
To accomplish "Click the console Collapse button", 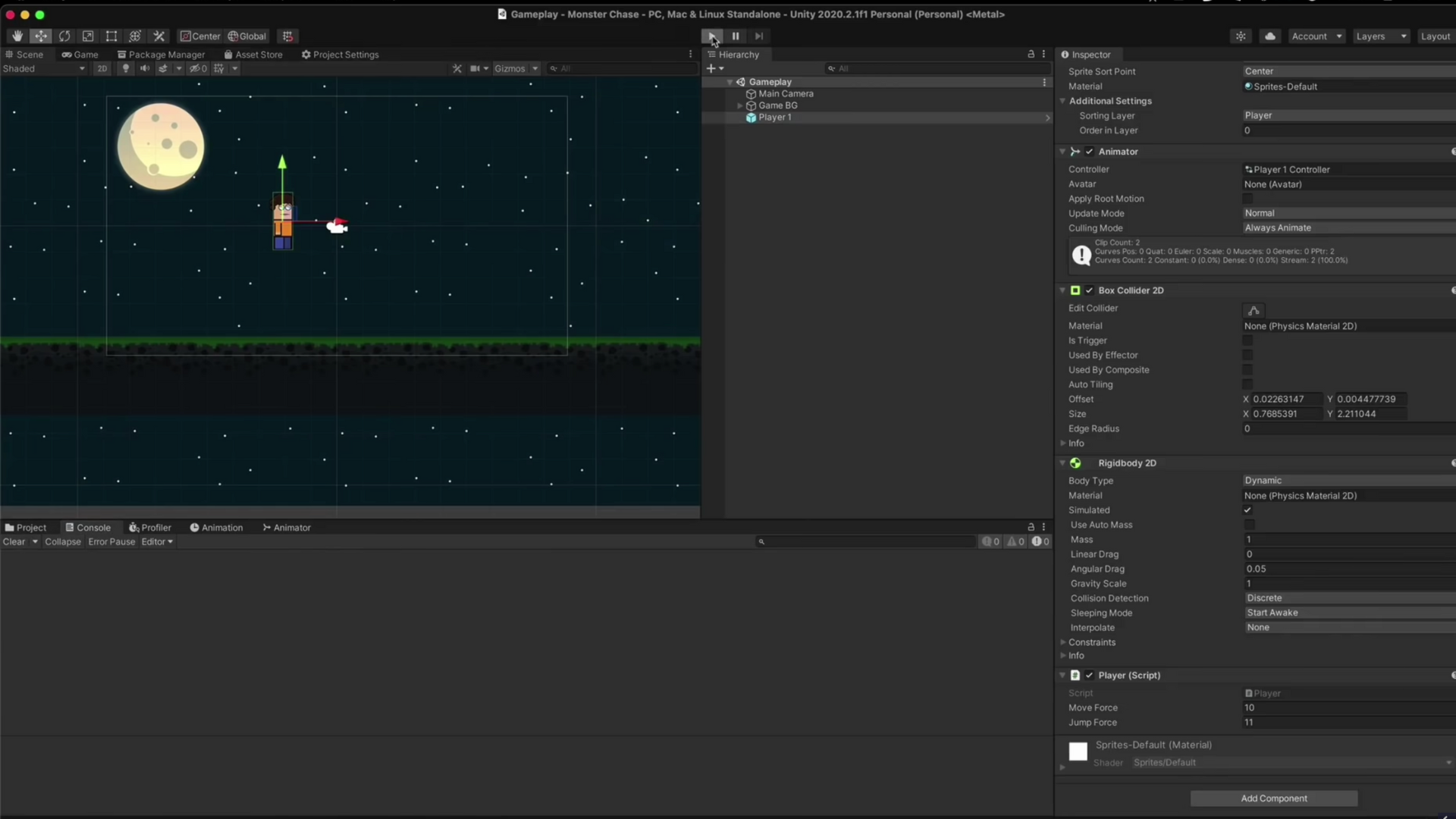I will 63,541.
